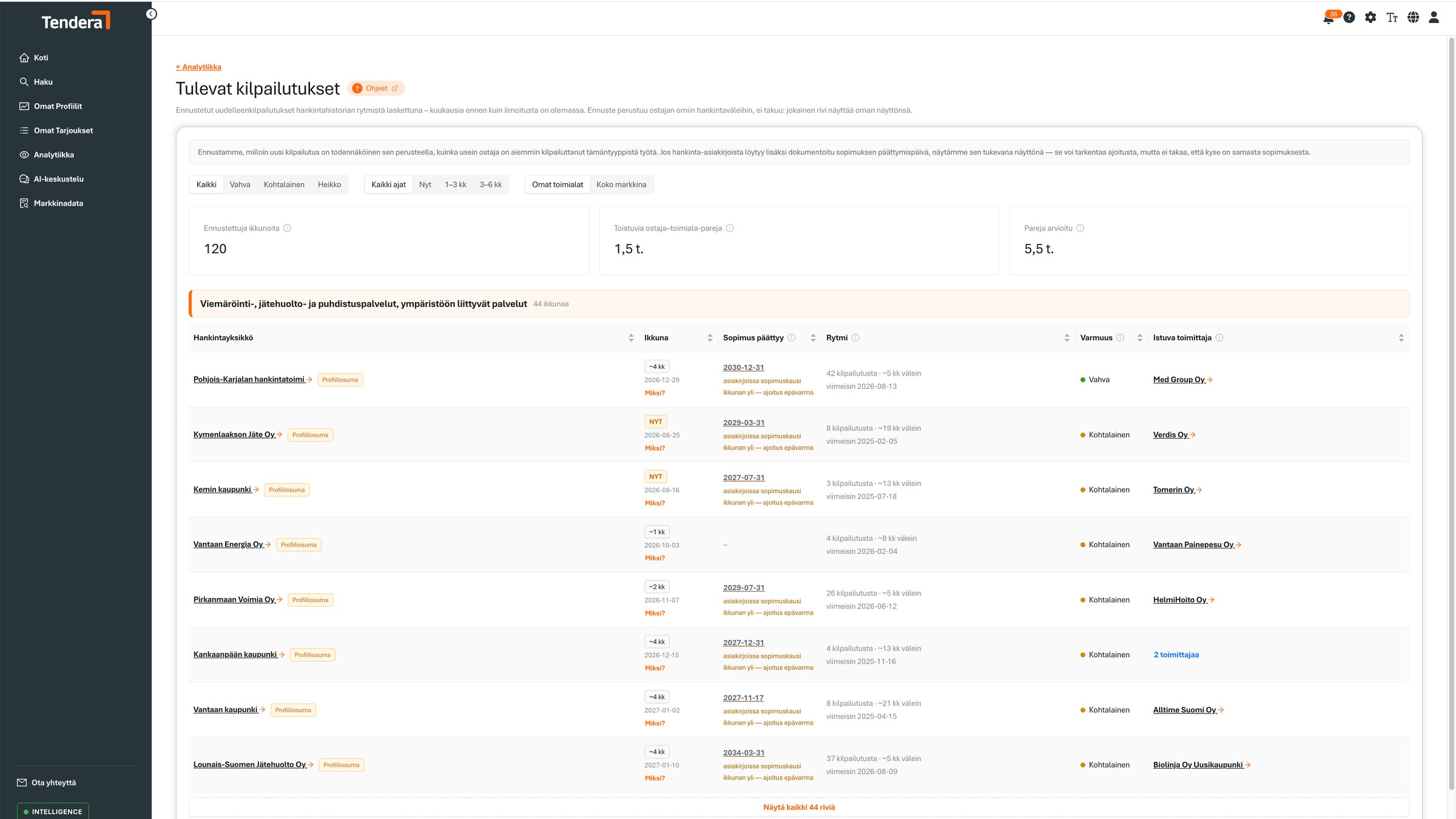
Task: Filter by Kohtalainen confidence
Action: 284,184
